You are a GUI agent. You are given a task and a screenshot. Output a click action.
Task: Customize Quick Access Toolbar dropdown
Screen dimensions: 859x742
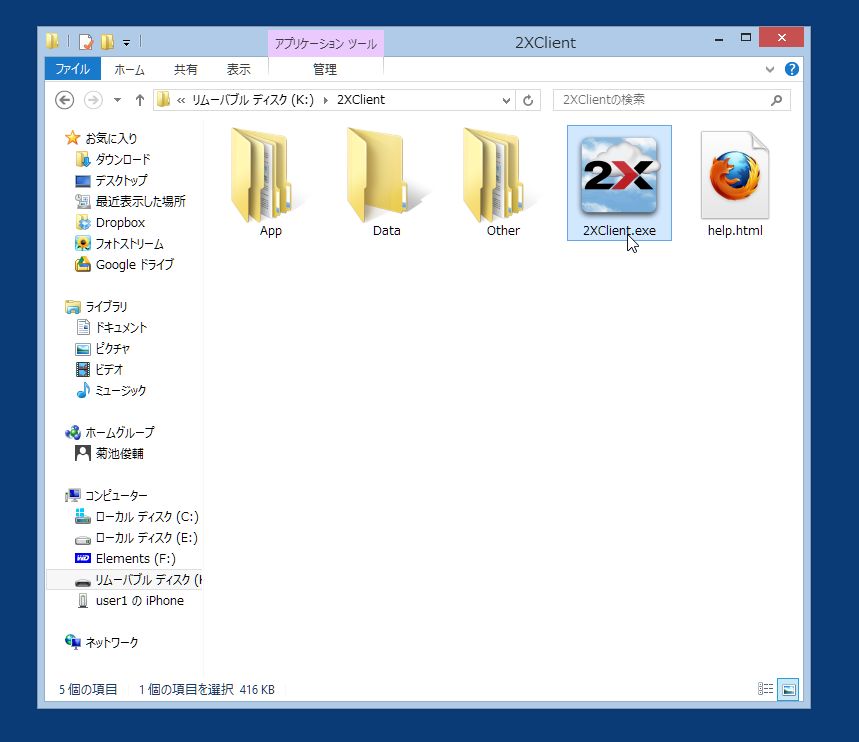[x=127, y=42]
